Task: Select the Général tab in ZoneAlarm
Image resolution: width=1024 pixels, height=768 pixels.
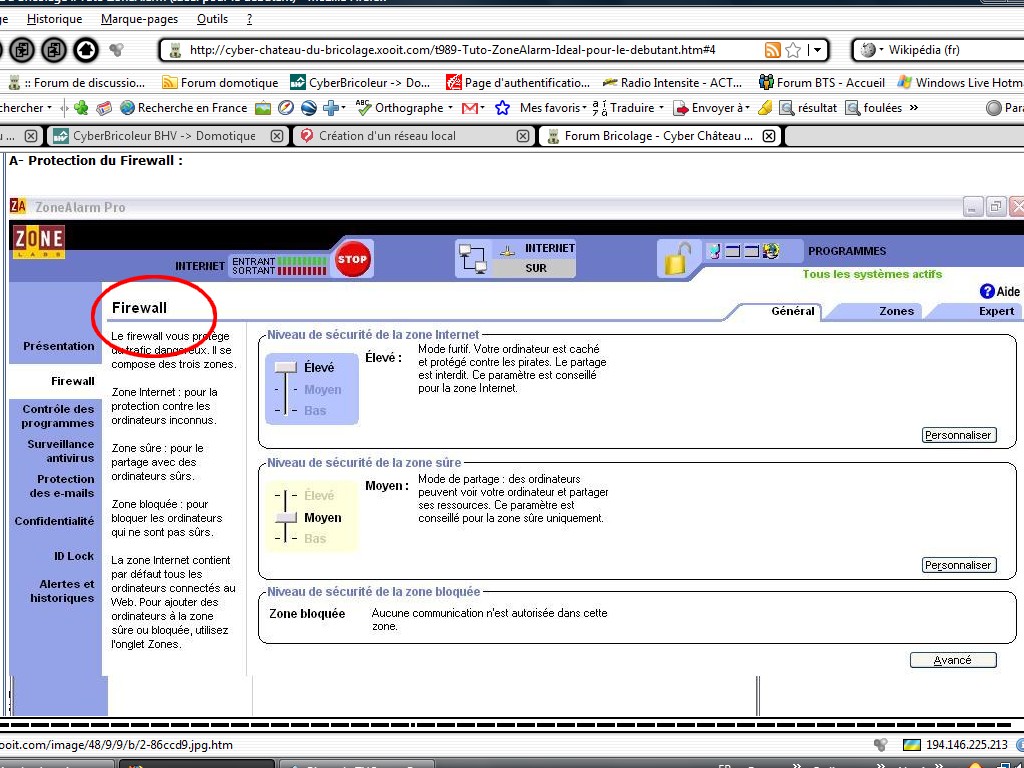Action: tap(793, 311)
